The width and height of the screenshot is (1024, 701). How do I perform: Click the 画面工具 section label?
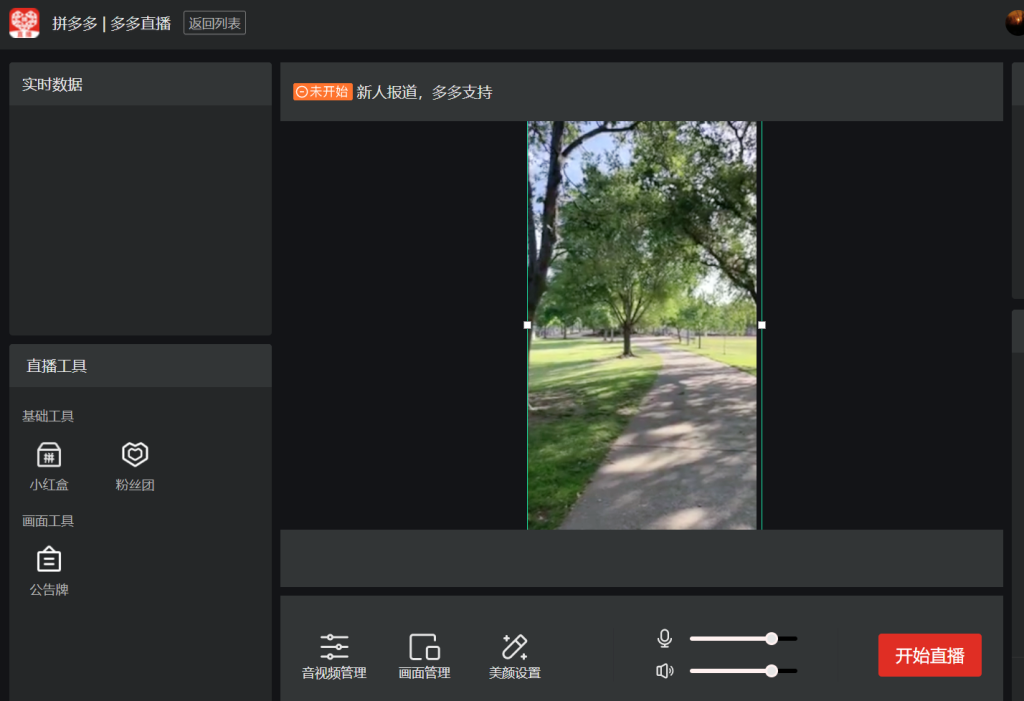pos(48,521)
